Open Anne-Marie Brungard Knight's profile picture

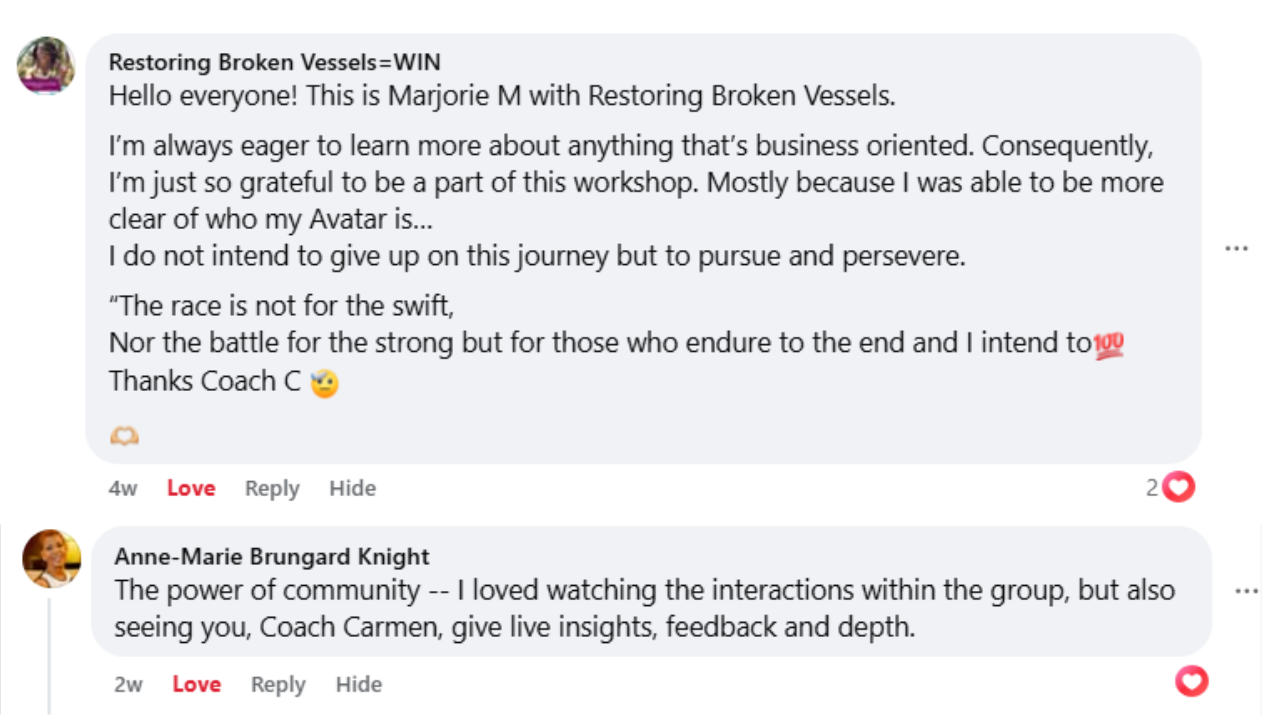[x=52, y=558]
